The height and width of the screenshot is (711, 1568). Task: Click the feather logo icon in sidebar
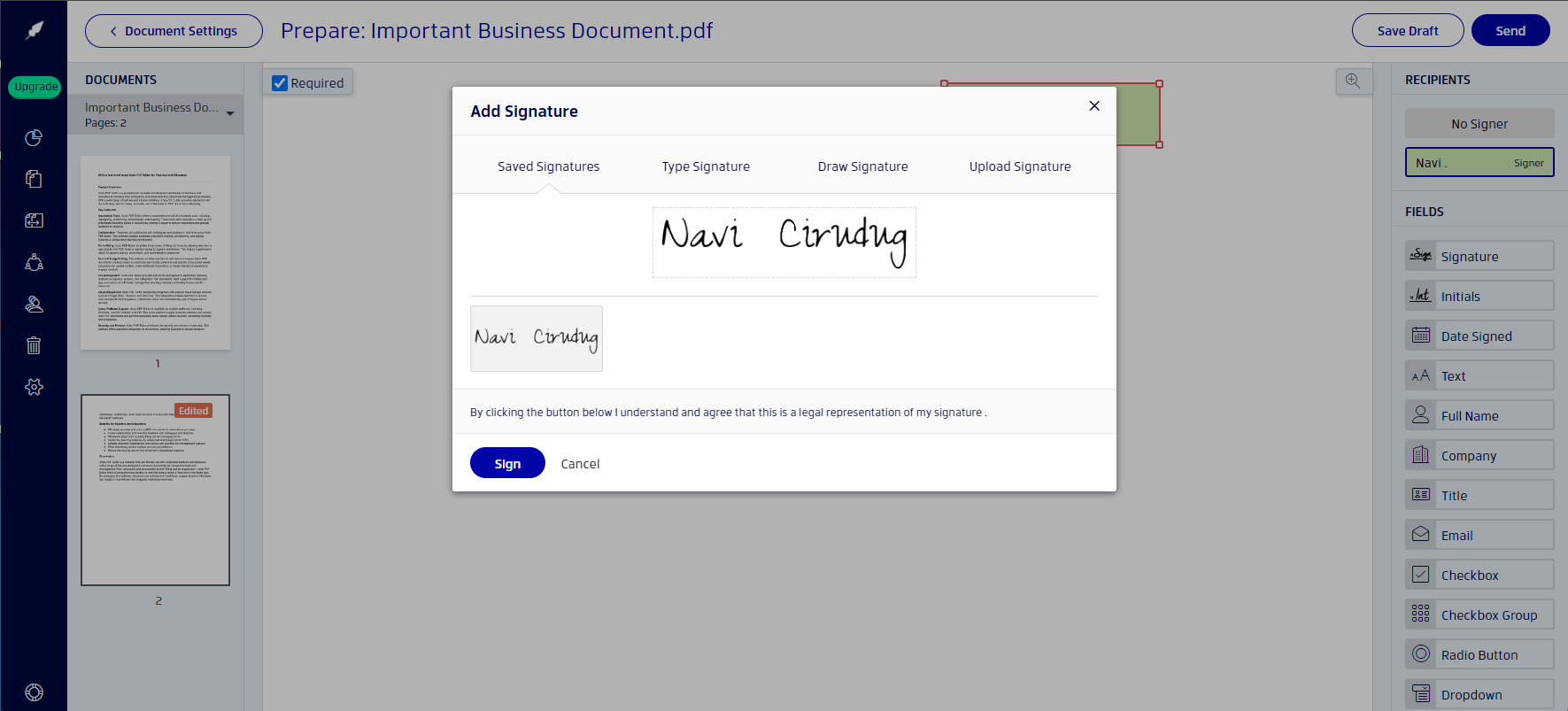pyautogui.click(x=35, y=30)
